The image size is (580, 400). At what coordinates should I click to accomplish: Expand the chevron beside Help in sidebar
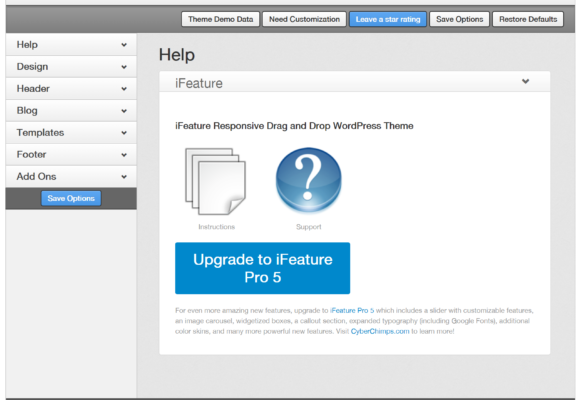click(124, 45)
